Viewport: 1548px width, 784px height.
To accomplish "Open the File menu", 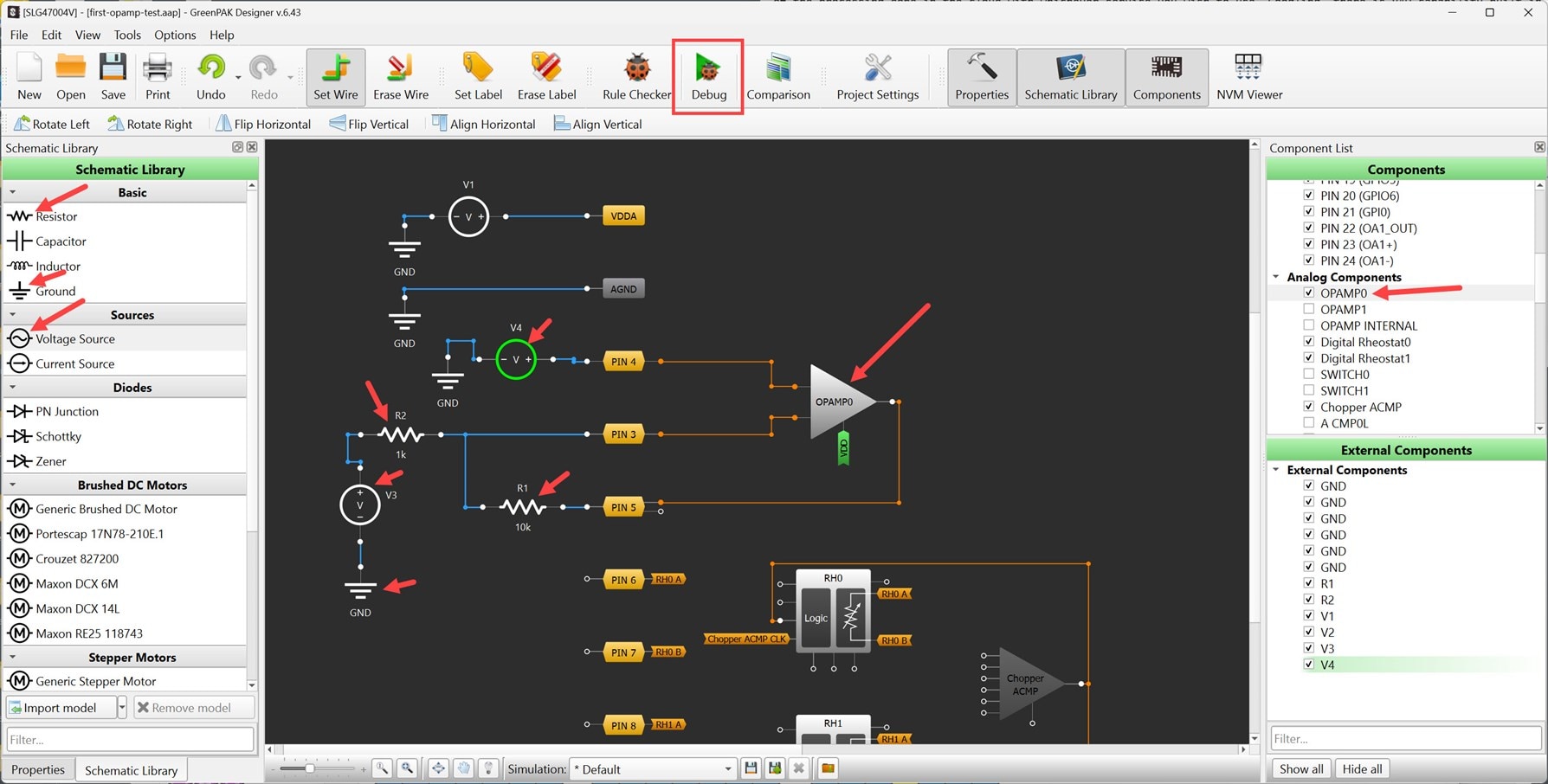I will [x=19, y=35].
